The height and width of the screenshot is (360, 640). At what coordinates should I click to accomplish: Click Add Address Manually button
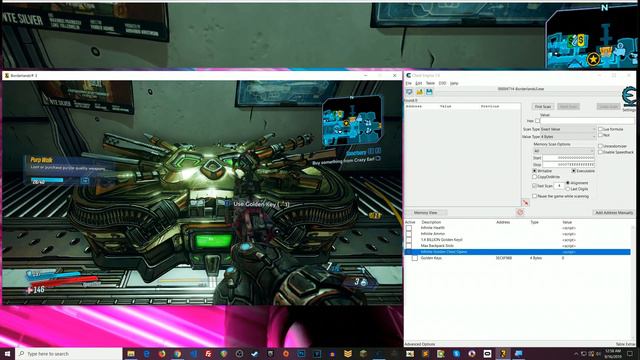coord(613,213)
